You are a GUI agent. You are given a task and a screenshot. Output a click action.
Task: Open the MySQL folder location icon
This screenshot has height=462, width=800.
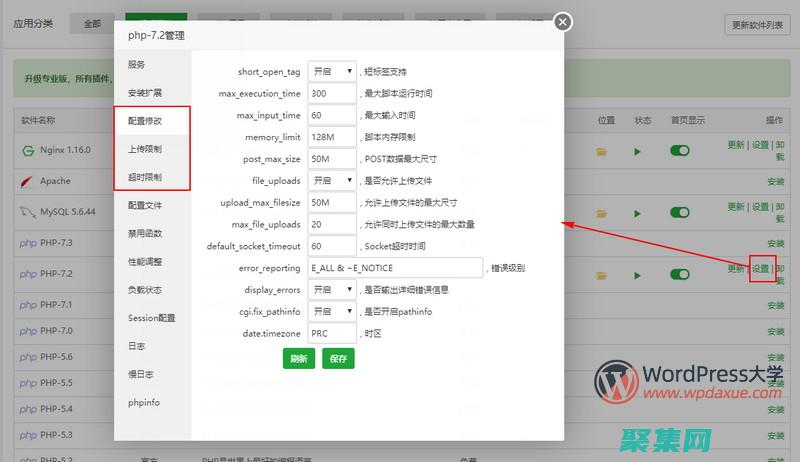click(x=602, y=211)
